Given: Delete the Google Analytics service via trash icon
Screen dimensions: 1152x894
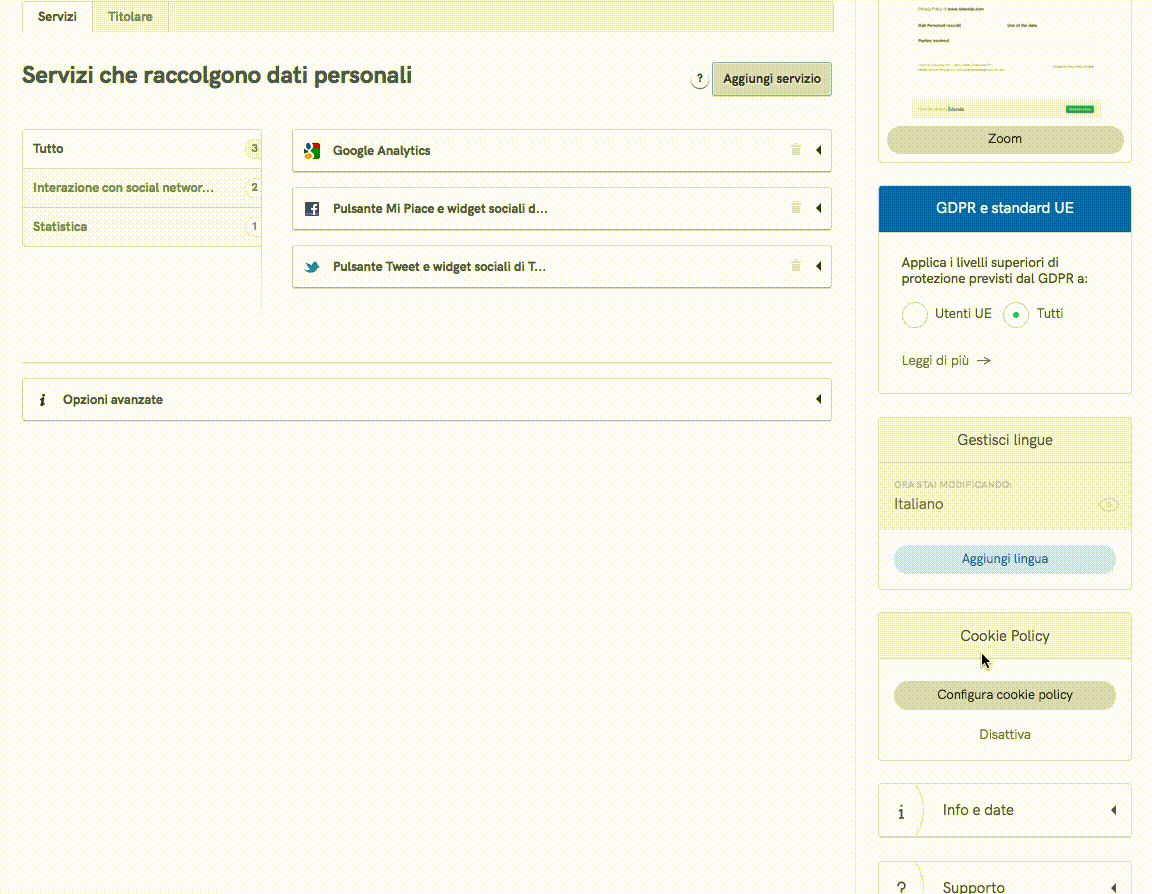Looking at the screenshot, I should [796, 150].
